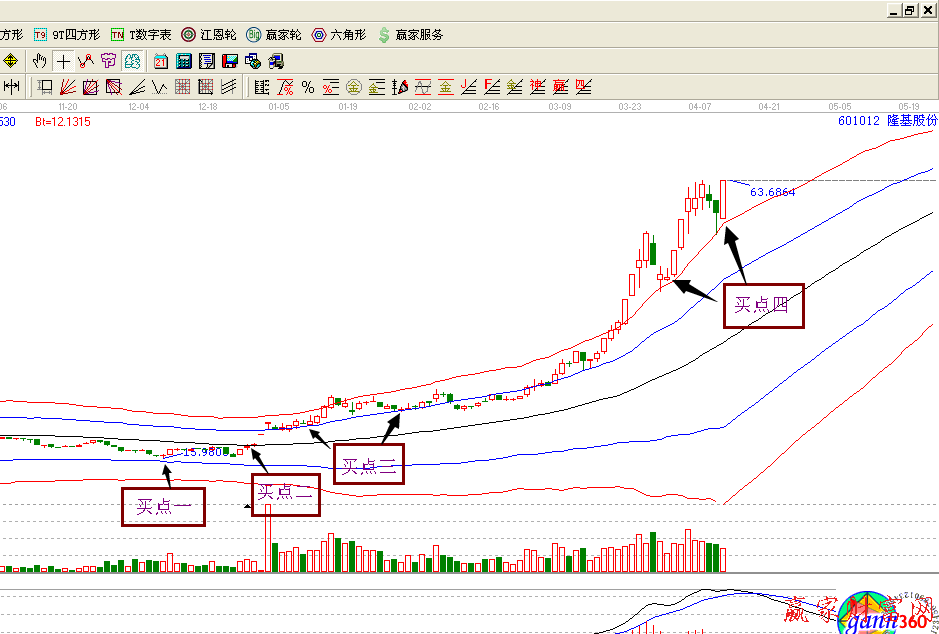This screenshot has height=634, width=939.
Task: Click the zigzag wave line tool
Action: 86,61
